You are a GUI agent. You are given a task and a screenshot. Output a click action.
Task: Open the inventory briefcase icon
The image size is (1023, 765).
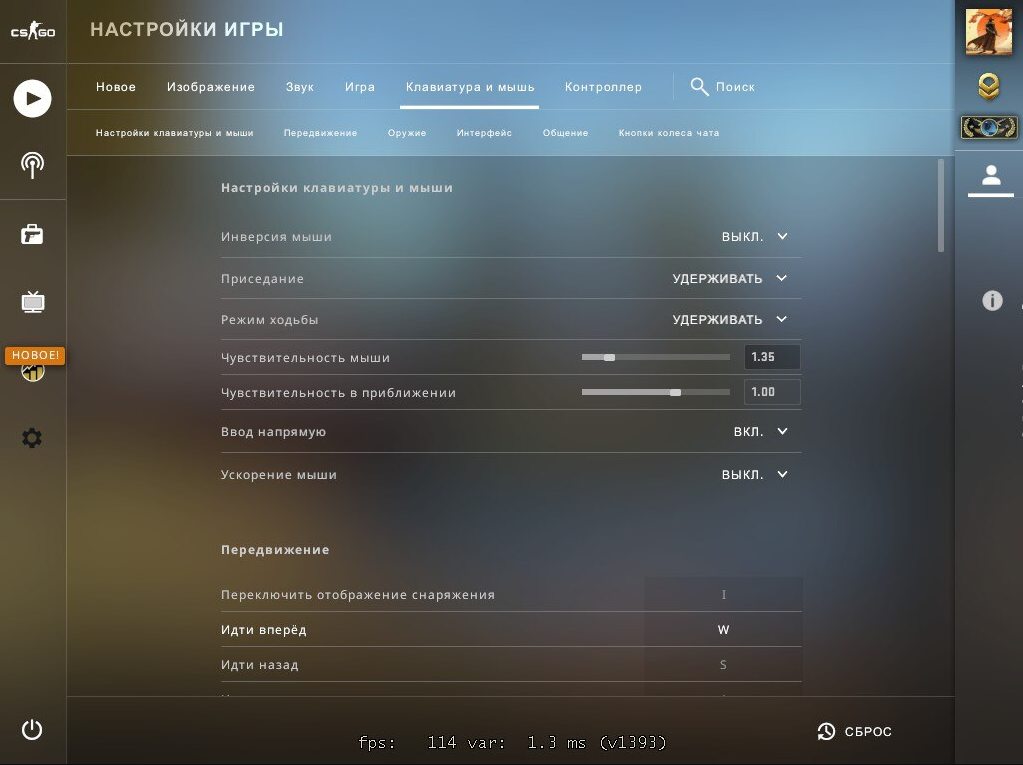point(32,234)
